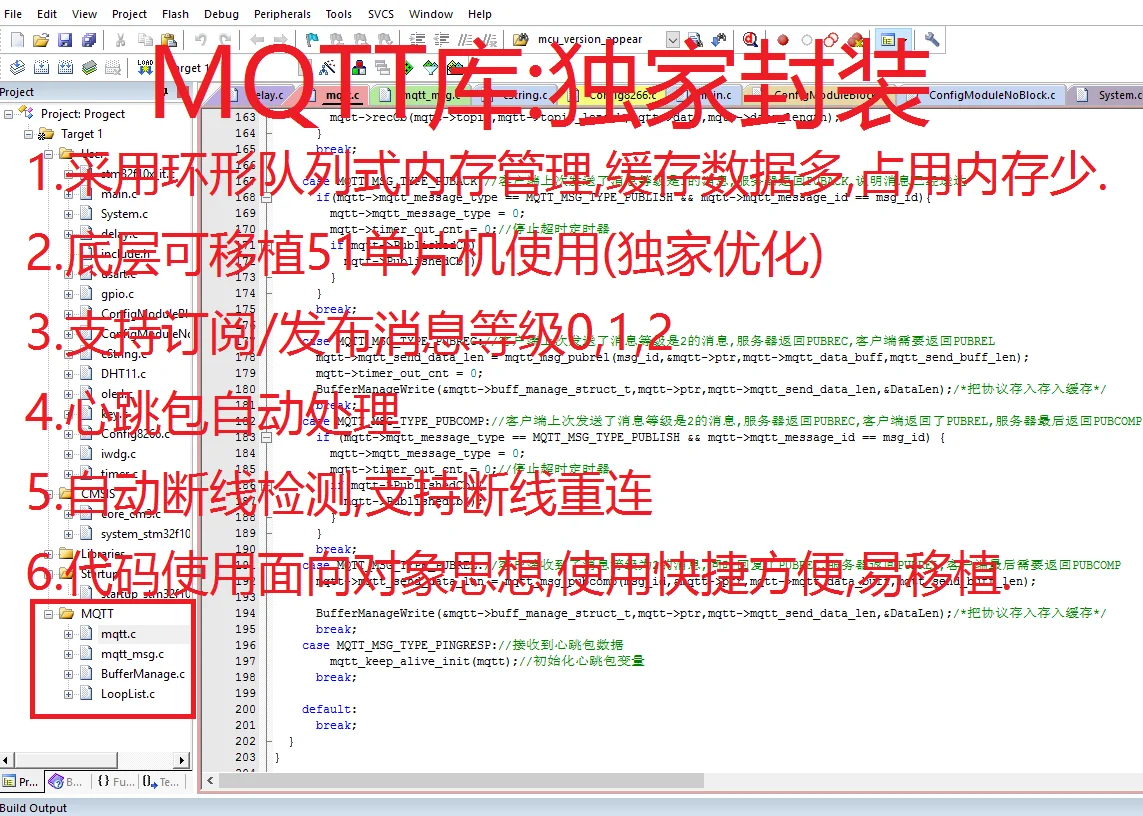The image size is (1143, 816).
Task: Click project pane scroll right arrow
Action: click(182, 761)
